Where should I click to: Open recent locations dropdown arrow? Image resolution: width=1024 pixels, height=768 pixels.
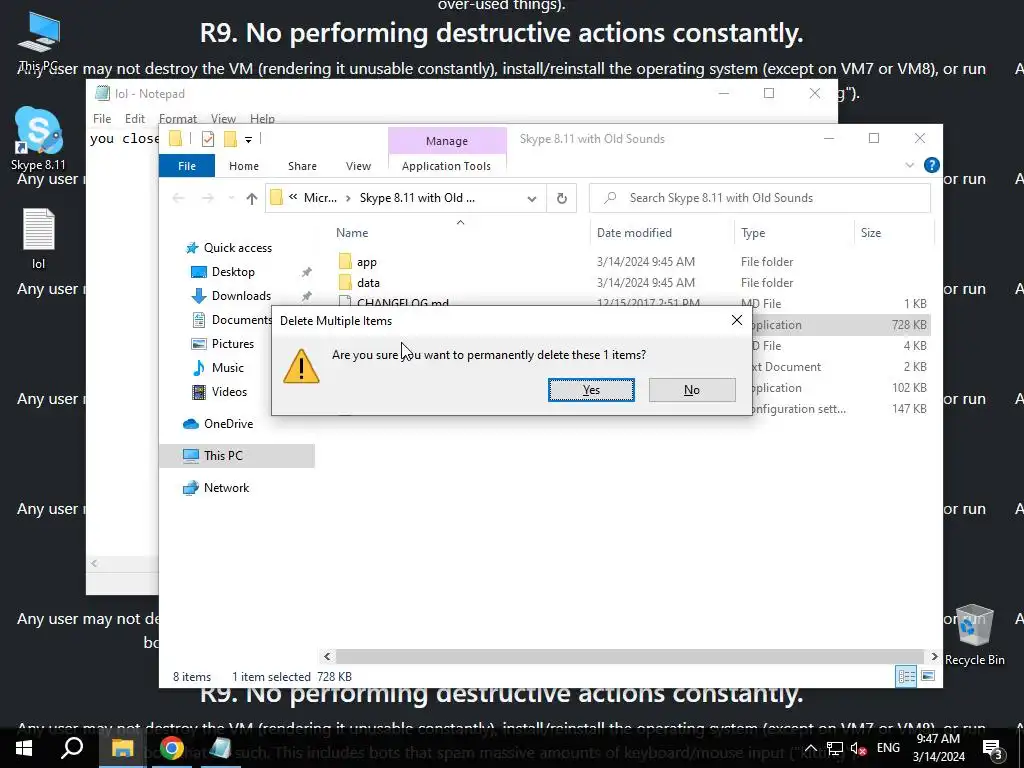pyautogui.click(x=231, y=199)
